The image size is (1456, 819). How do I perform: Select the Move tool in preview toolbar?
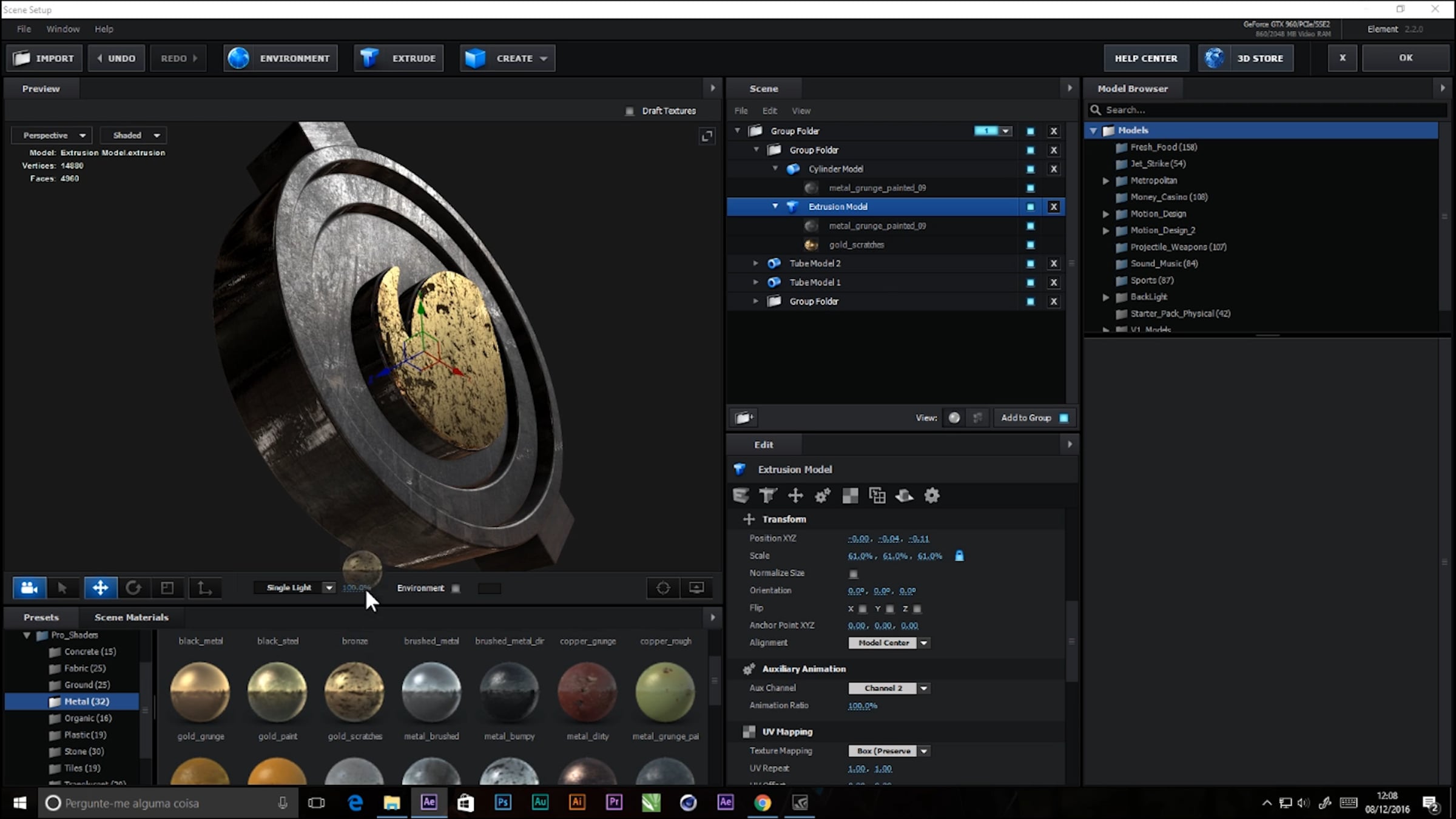click(100, 587)
